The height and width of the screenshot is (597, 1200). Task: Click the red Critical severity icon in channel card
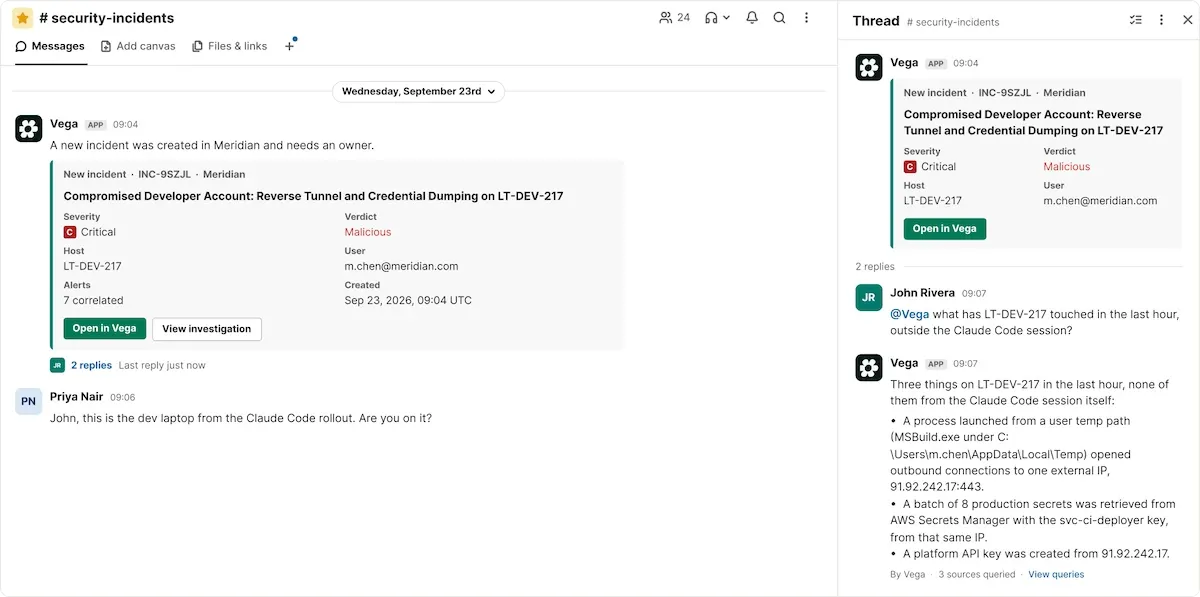coord(70,232)
